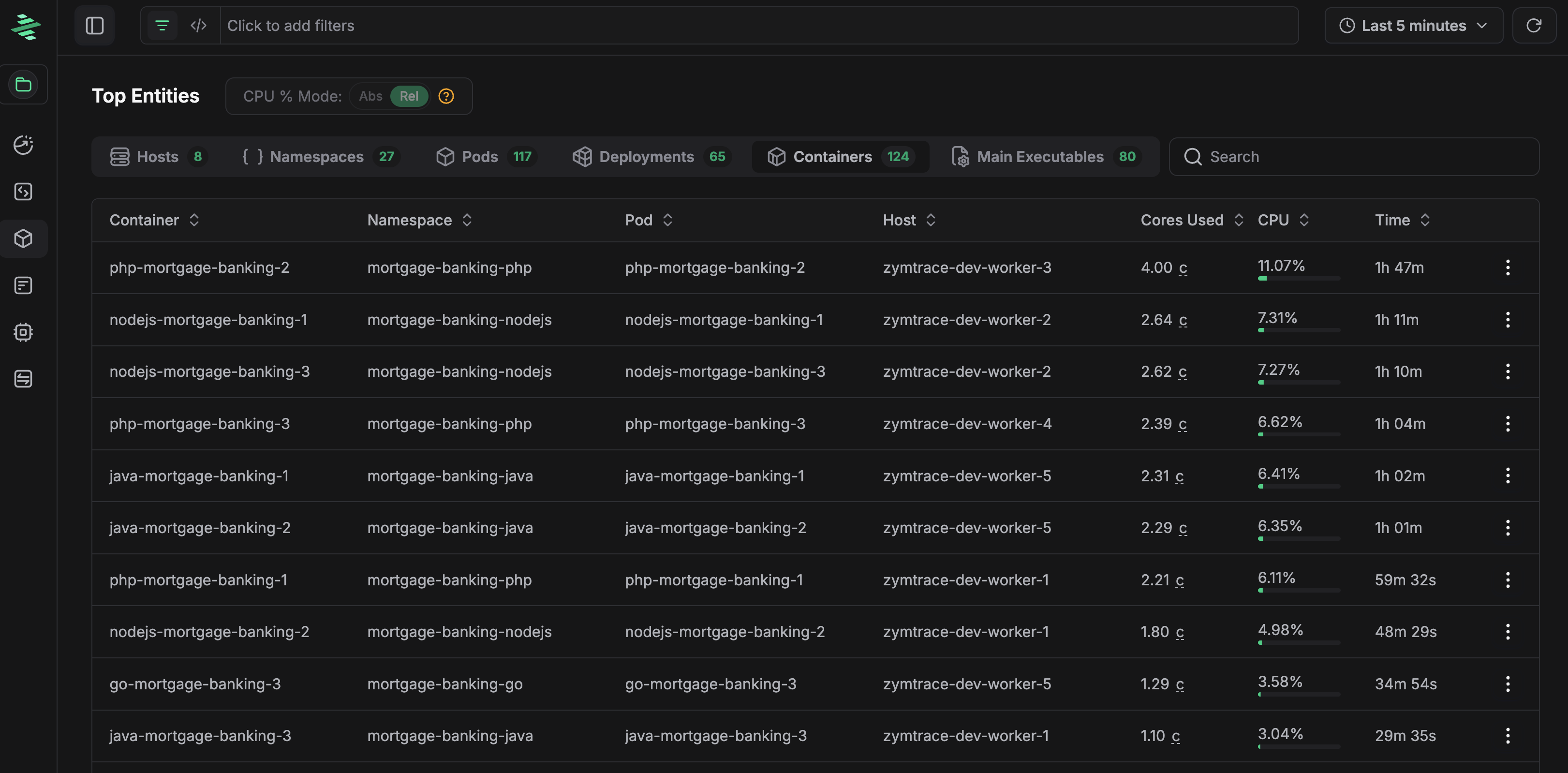The height and width of the screenshot is (773, 1568).
Task: Click the CPU chip sidebar icon
Action: coord(24,332)
